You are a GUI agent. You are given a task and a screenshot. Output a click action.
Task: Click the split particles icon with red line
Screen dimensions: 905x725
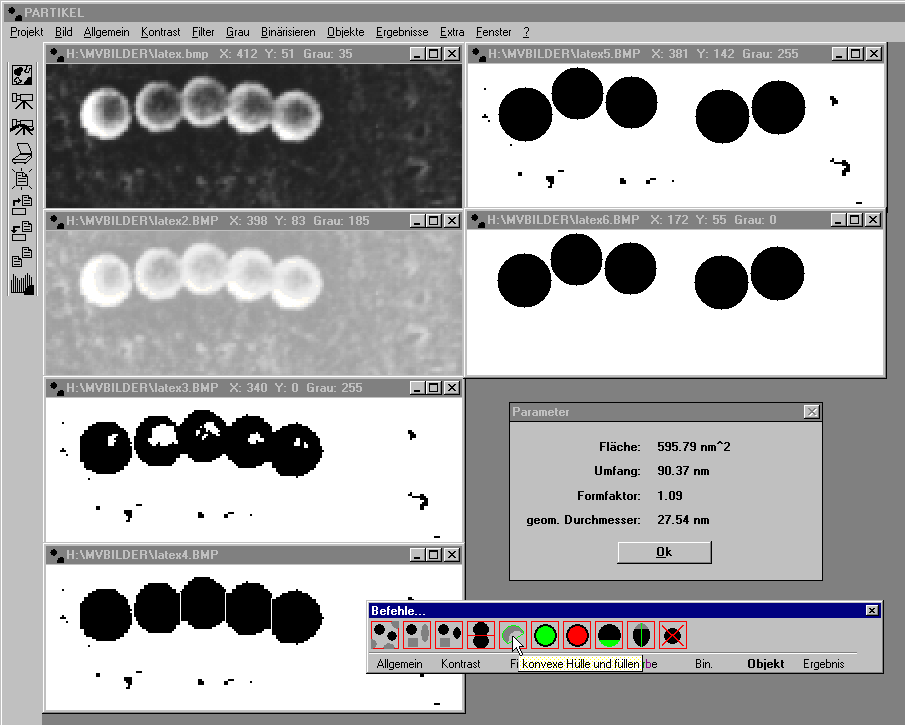click(481, 636)
